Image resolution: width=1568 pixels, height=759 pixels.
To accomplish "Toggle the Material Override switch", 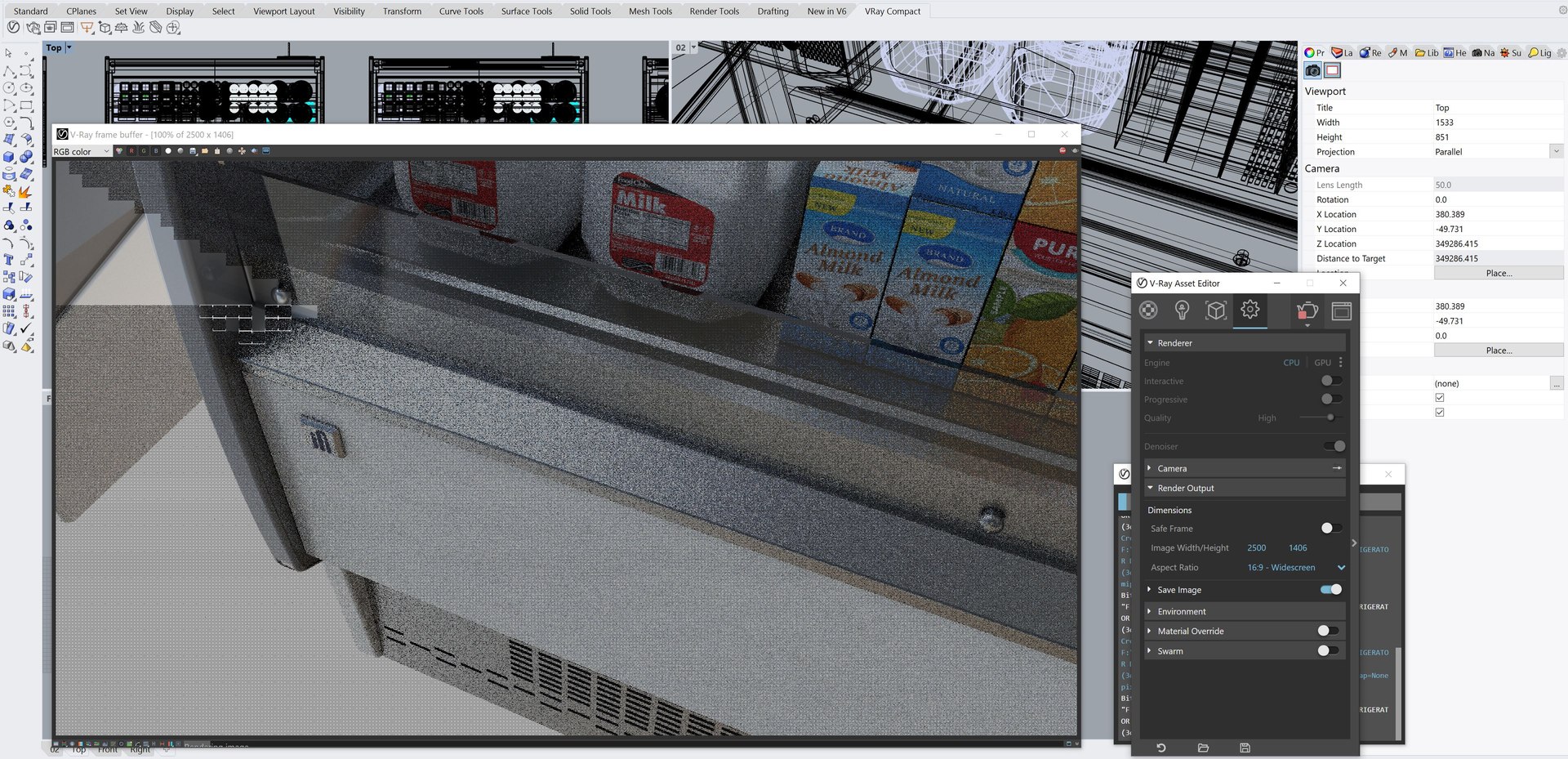I will tap(1328, 631).
